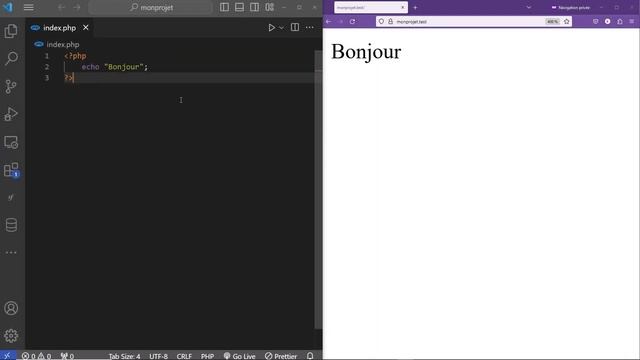640x360 pixels.
Task: Click the ports forwarded indicator showing 0
Action: (x=67, y=356)
